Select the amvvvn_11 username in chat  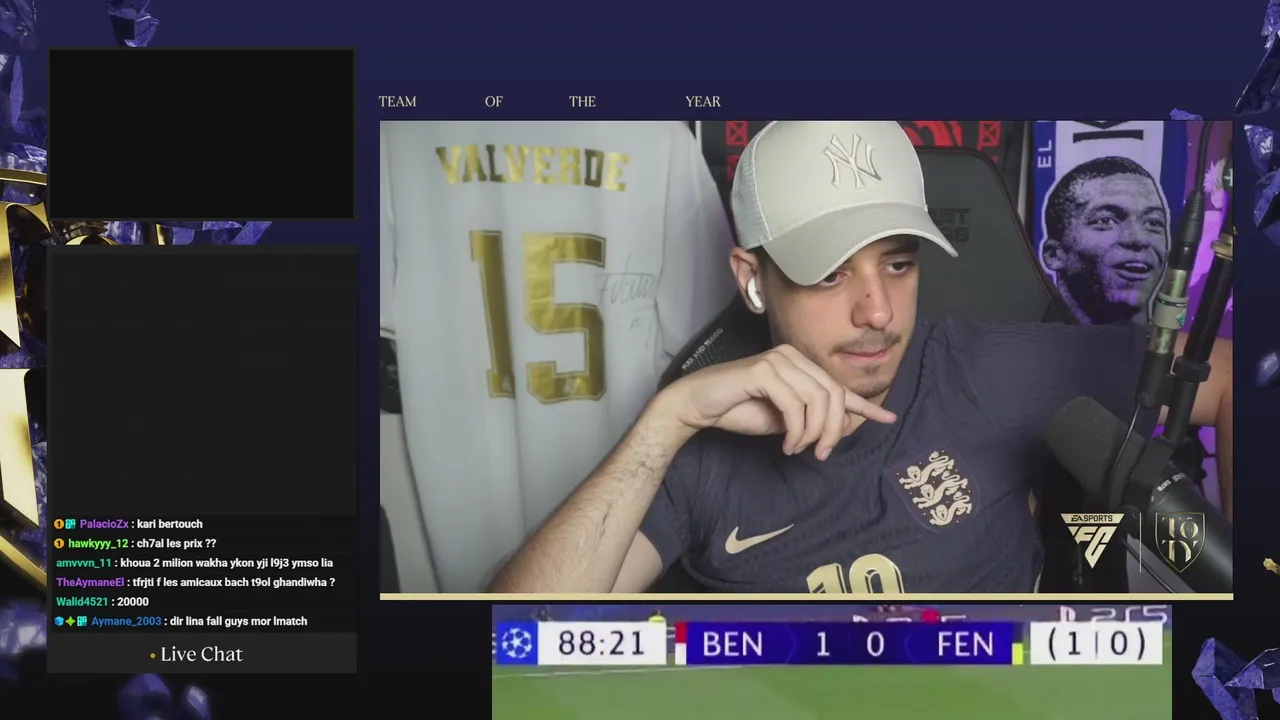(84, 563)
